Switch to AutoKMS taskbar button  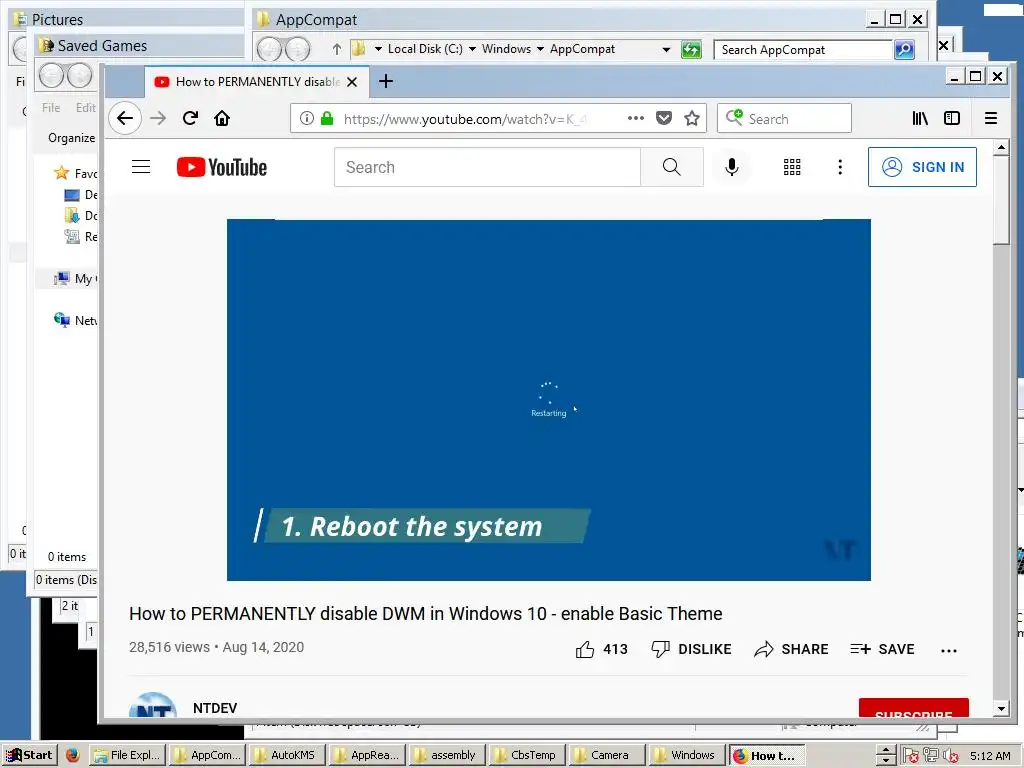[287, 755]
